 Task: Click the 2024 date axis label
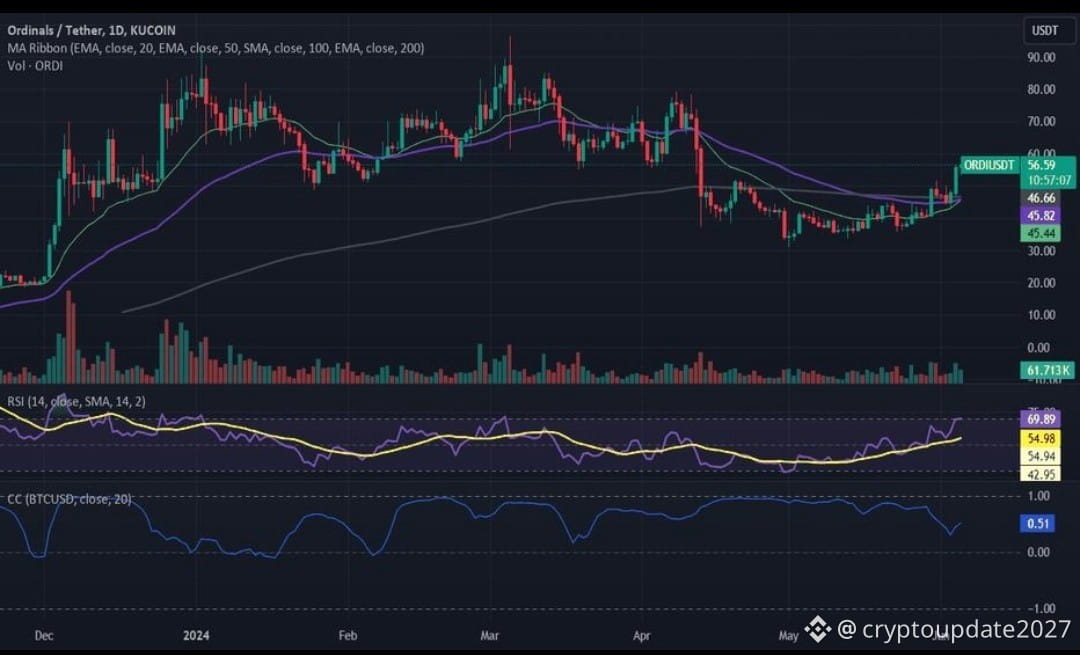(x=196, y=635)
